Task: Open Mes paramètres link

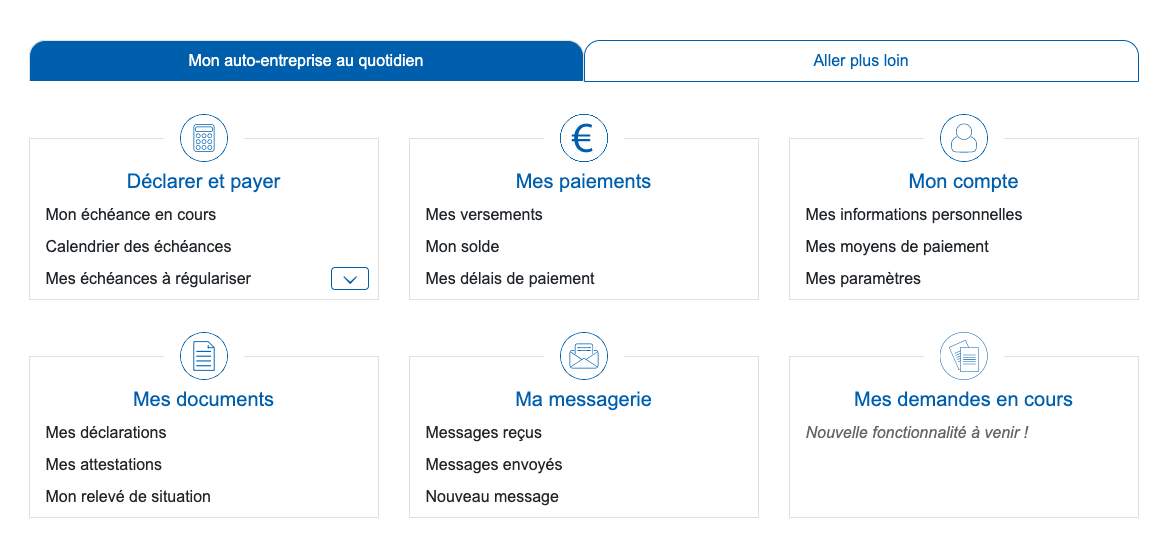Action: (863, 279)
